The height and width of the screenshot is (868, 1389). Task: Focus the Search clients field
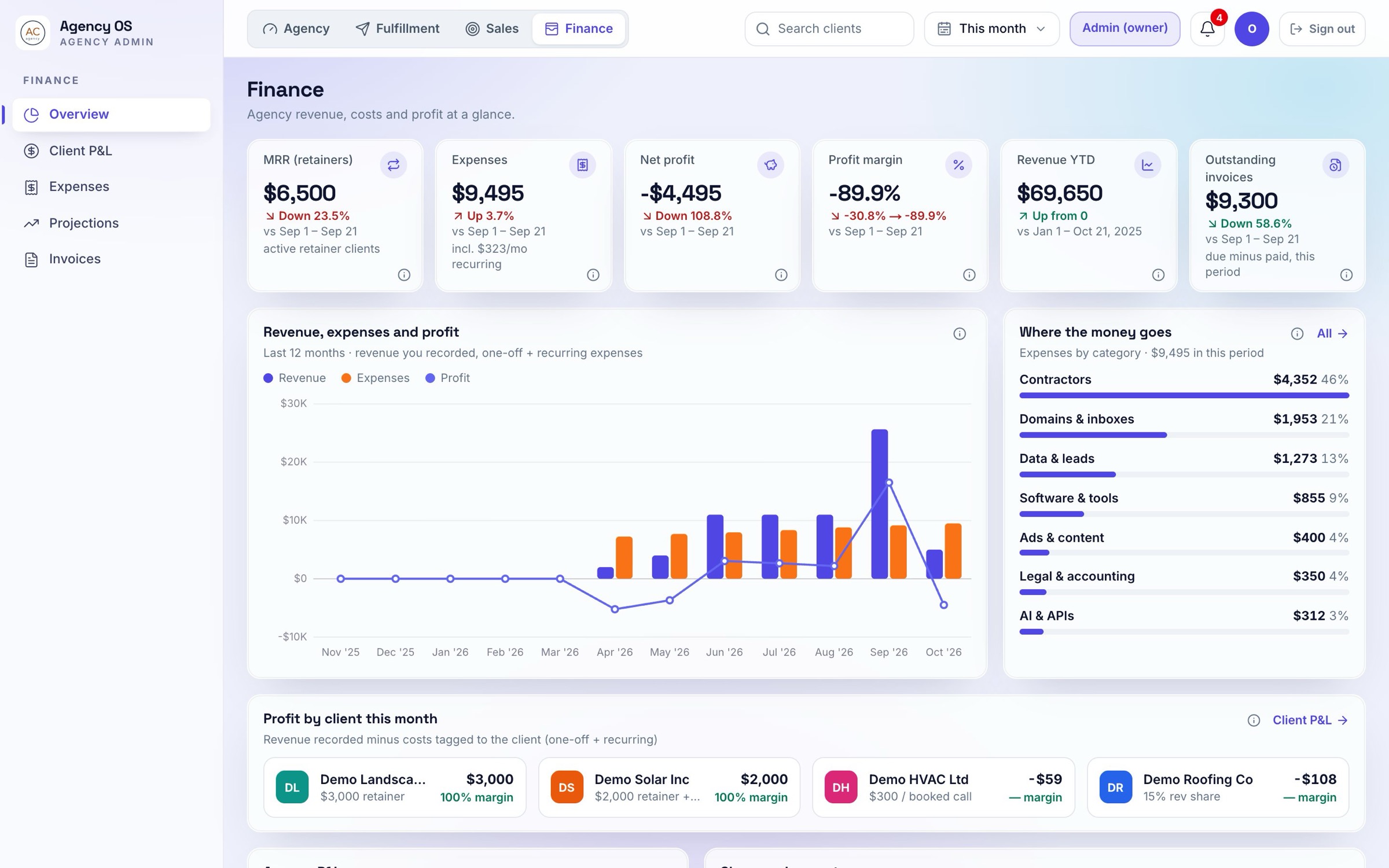point(829,29)
